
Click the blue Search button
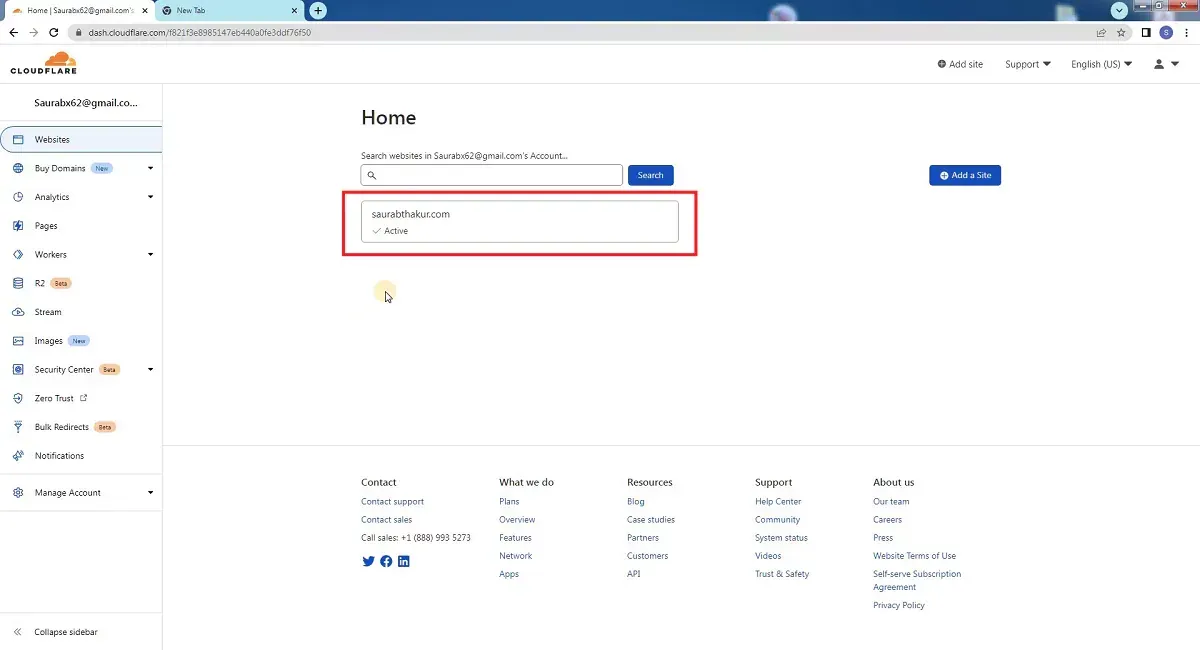651,175
